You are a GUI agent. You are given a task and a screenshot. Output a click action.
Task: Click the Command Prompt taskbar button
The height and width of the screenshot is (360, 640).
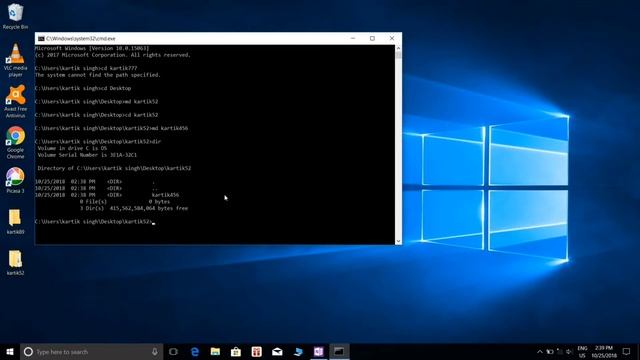pos(339,351)
